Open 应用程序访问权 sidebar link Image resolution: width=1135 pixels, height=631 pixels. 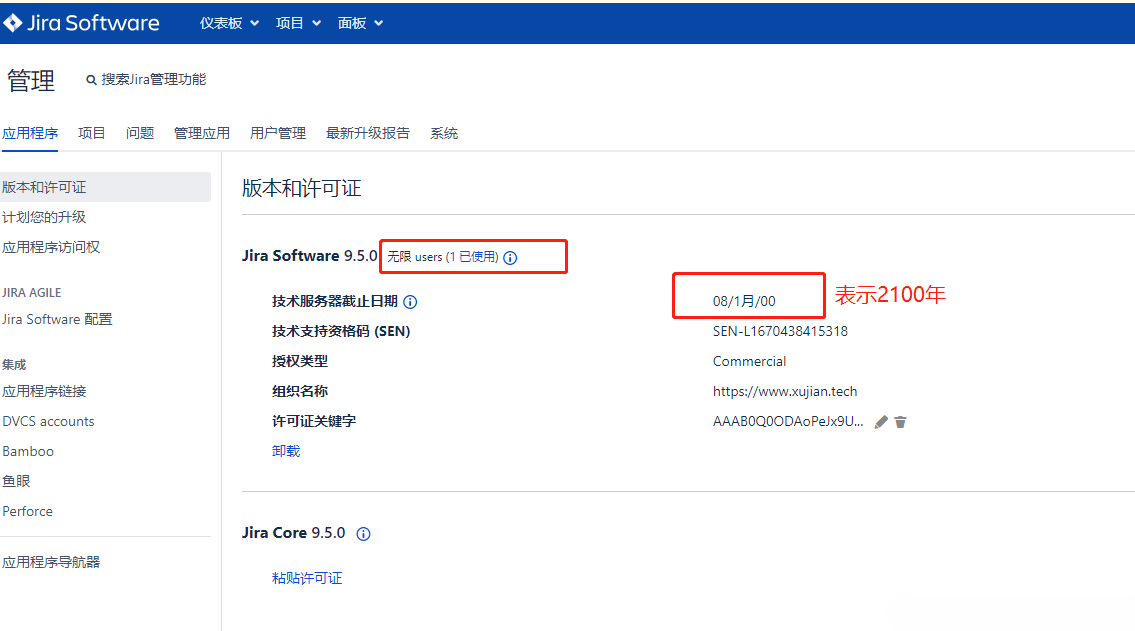click(x=51, y=247)
